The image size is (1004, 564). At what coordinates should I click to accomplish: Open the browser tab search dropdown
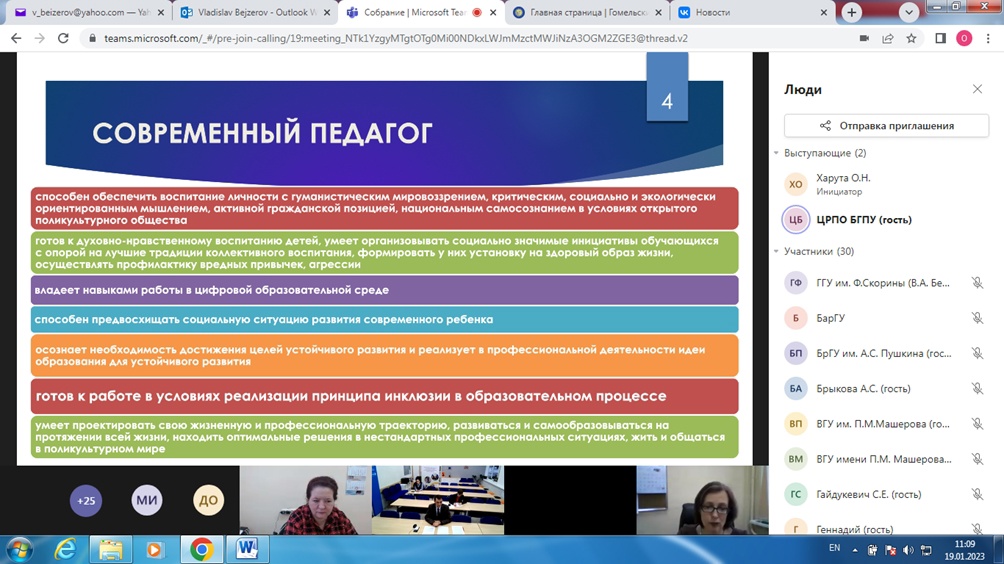pos(908,13)
